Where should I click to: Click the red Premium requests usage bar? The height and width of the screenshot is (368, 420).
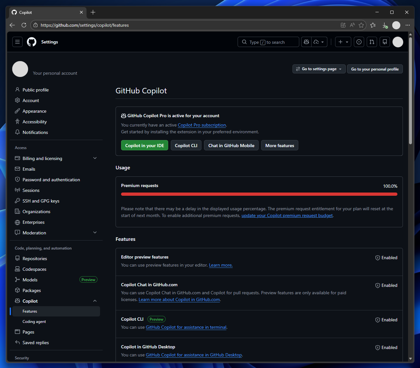259,194
